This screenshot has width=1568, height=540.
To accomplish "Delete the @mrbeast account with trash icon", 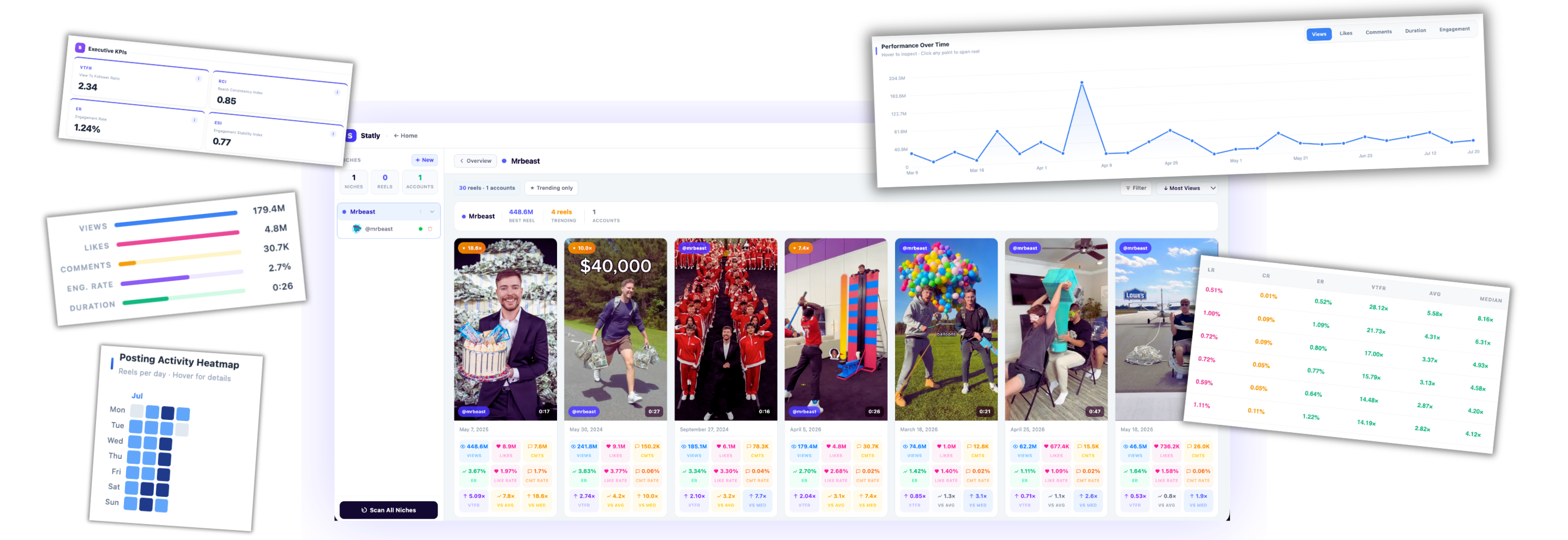I will coord(430,229).
